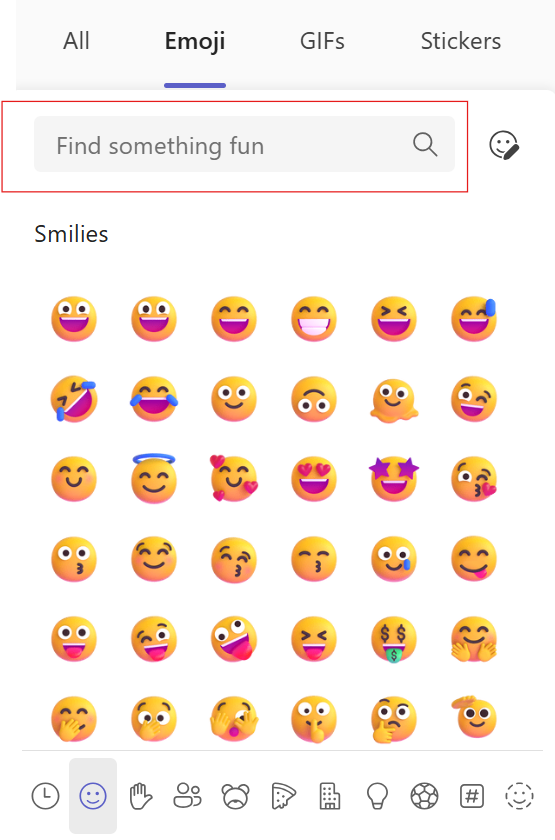This screenshot has width=555, height=840.
Task: Pick the money-mouth face emoji
Action: 394,639
